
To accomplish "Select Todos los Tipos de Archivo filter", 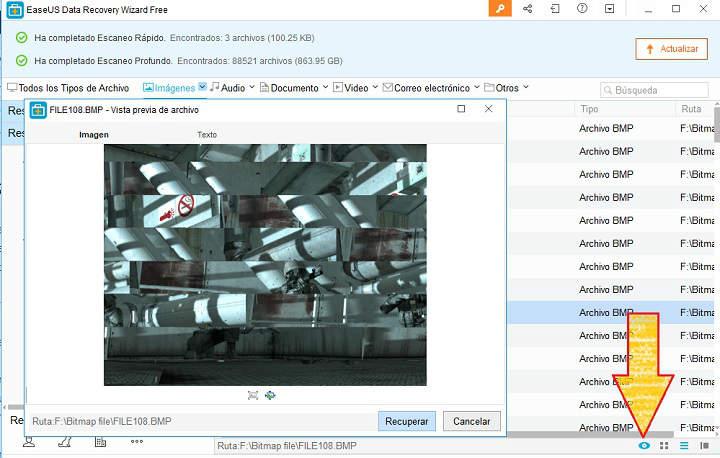I will [67, 88].
